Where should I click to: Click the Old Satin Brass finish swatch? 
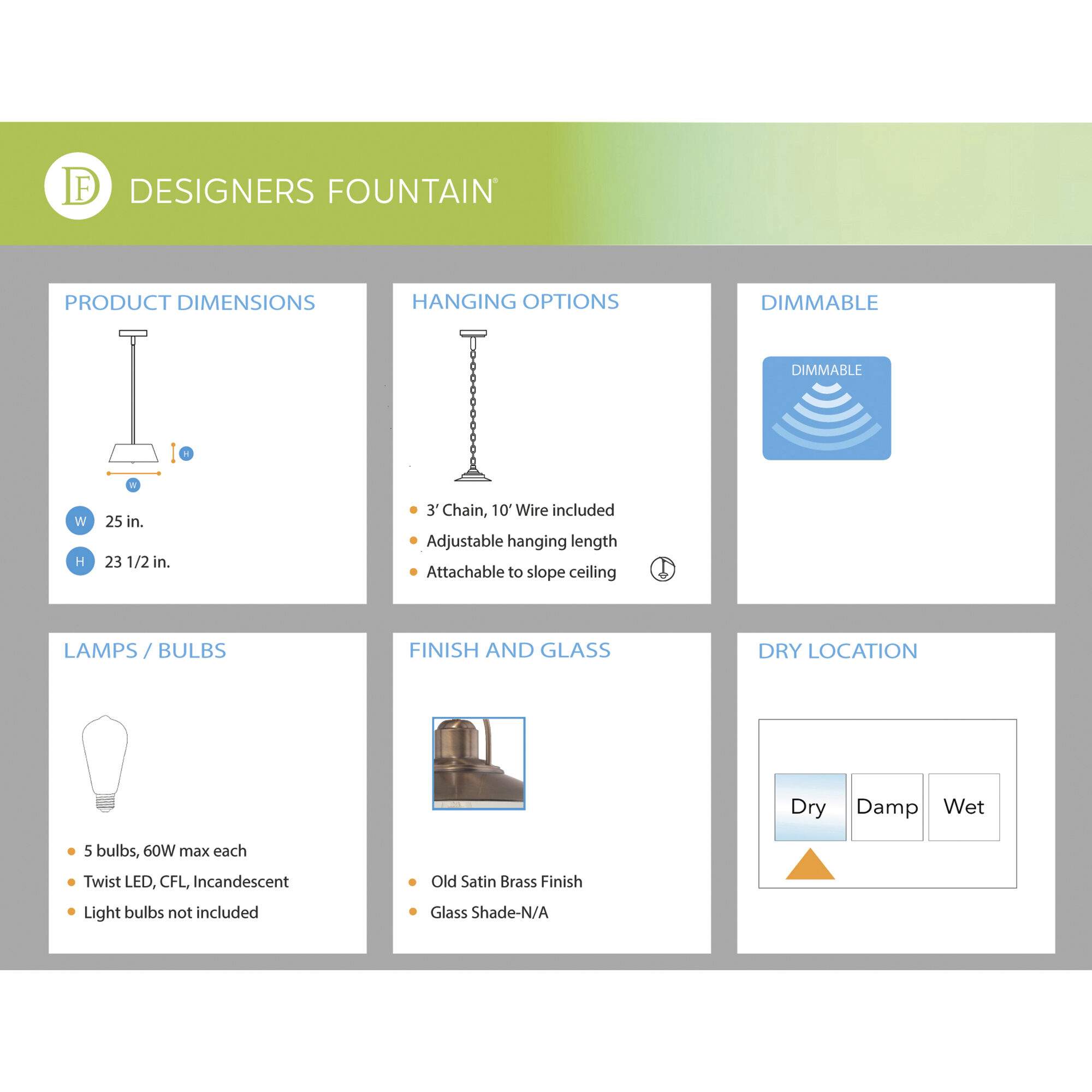point(478,763)
